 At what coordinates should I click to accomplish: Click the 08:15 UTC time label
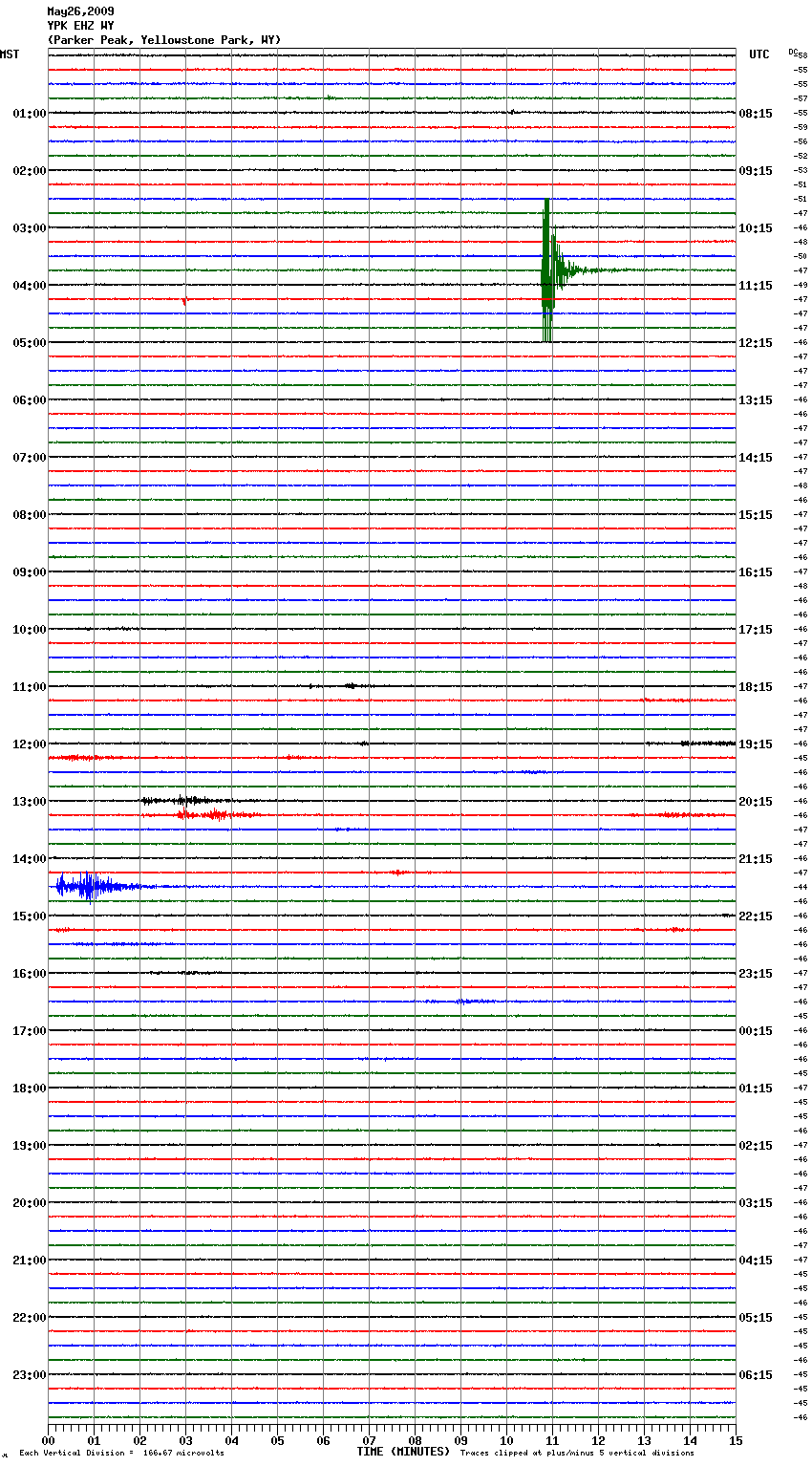coord(756,114)
